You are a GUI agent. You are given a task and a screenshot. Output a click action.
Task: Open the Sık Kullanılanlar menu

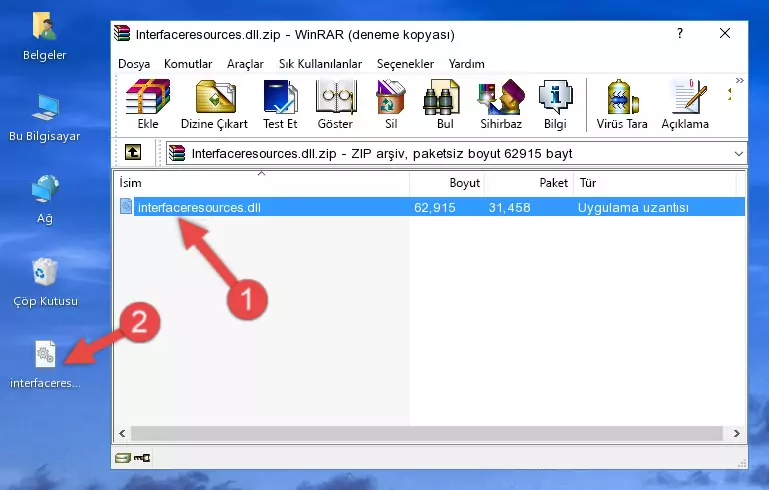point(320,64)
